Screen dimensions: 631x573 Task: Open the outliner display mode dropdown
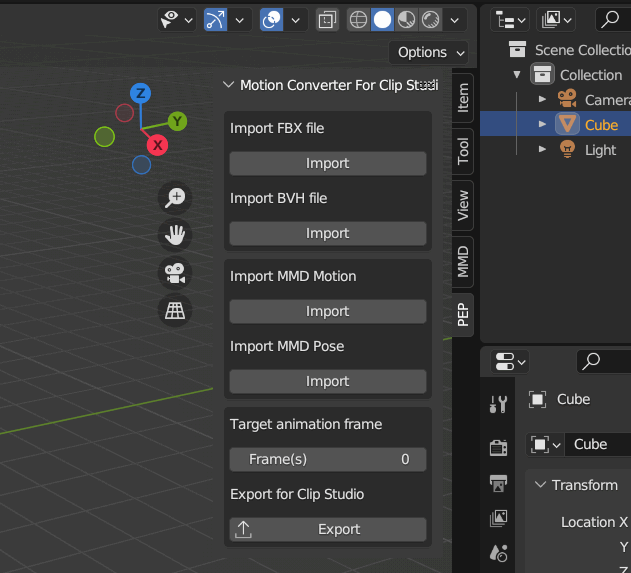[556, 20]
